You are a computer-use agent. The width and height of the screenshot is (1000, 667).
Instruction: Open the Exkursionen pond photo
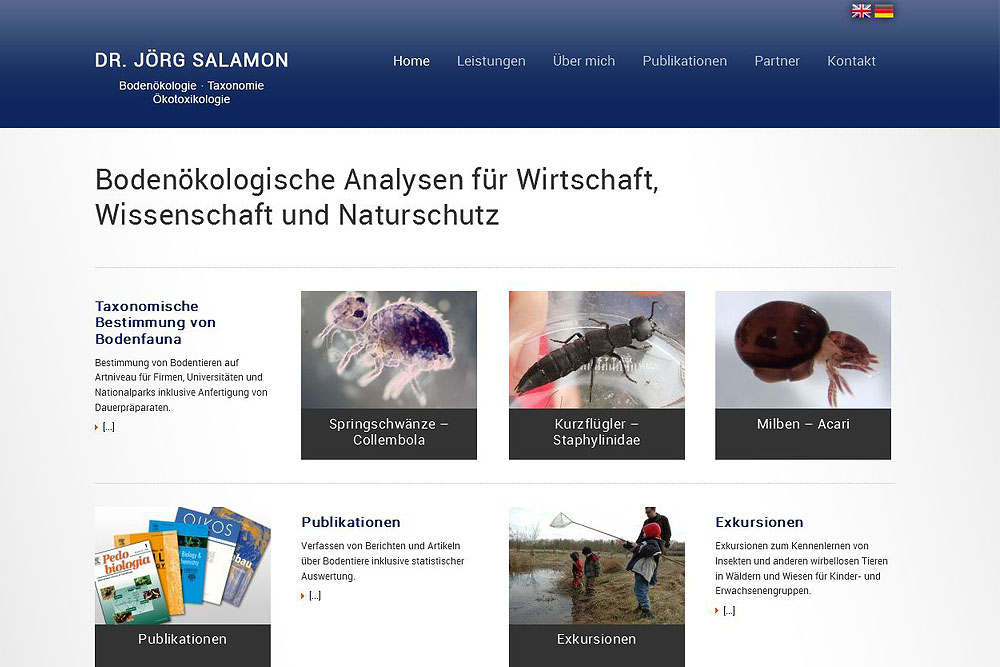597,565
